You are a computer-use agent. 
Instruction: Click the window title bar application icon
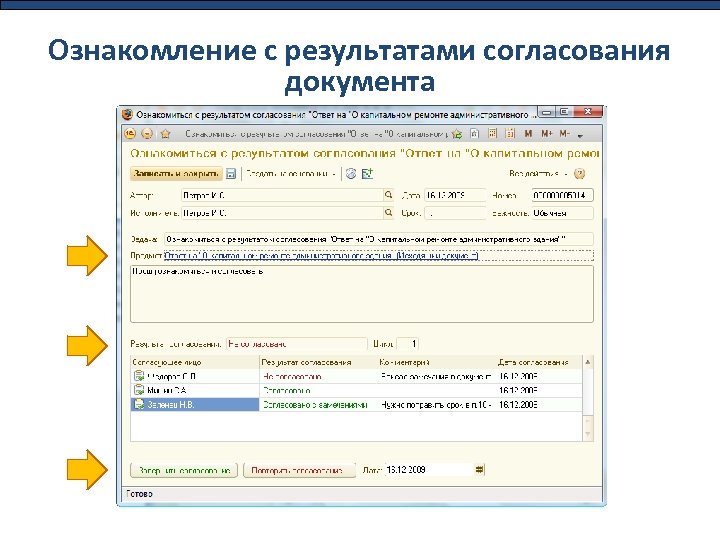(x=128, y=114)
